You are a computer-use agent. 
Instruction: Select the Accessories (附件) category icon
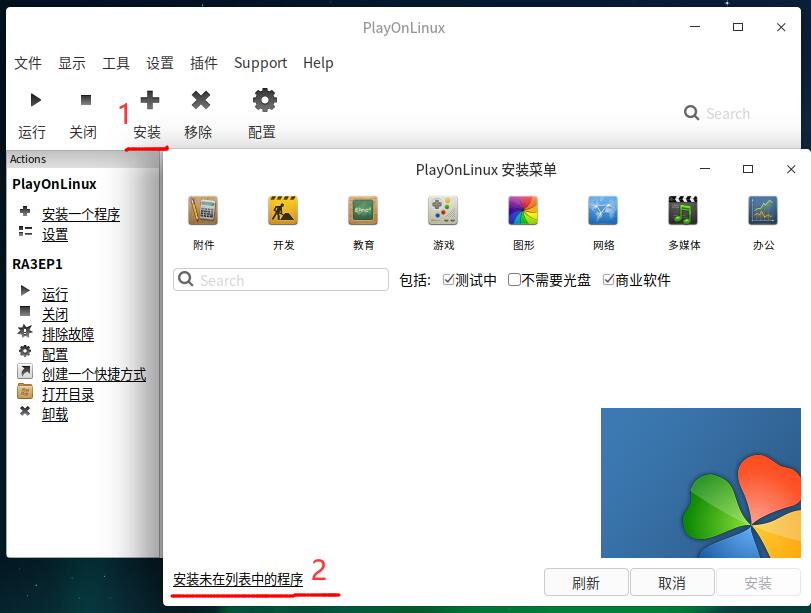[203, 211]
